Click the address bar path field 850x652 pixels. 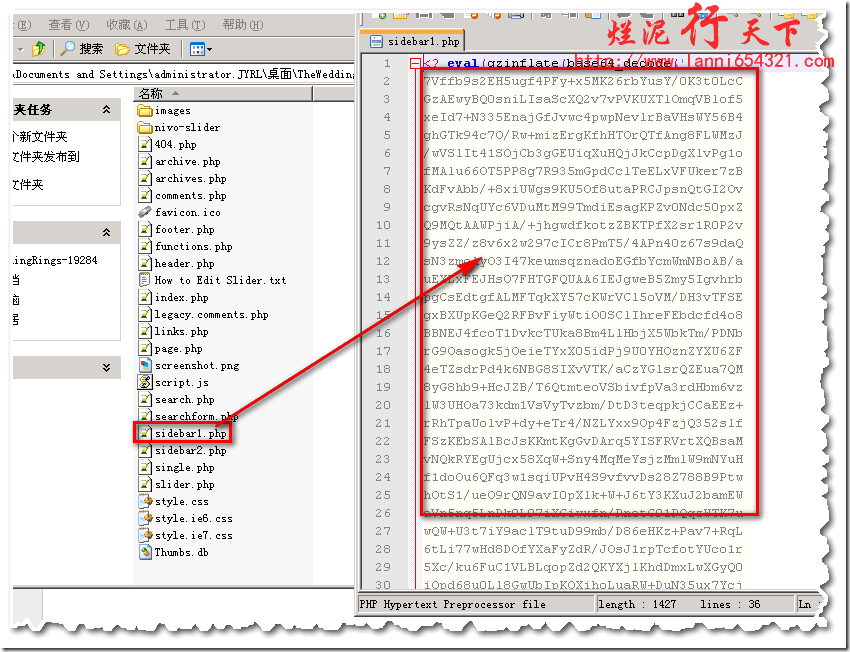click(180, 74)
